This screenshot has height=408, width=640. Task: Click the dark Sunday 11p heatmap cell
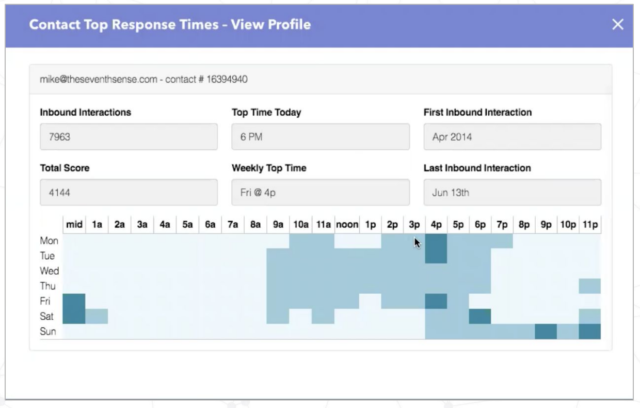(590, 331)
